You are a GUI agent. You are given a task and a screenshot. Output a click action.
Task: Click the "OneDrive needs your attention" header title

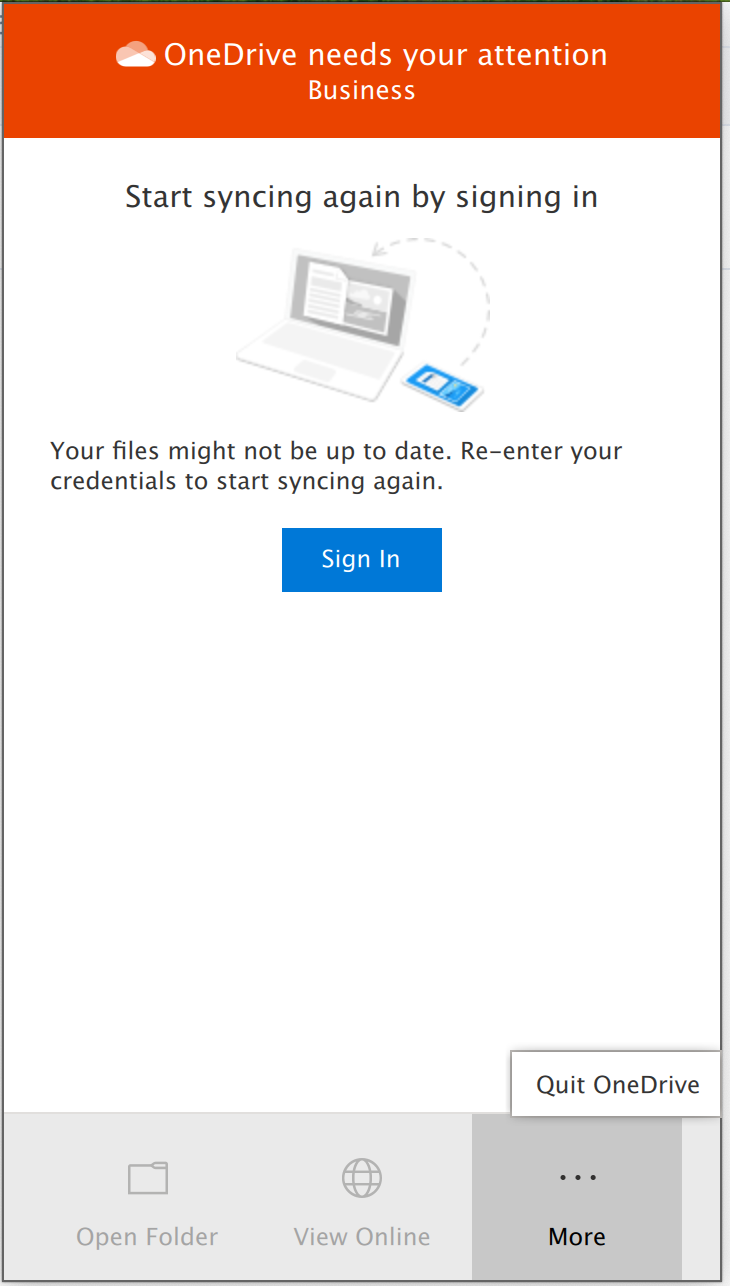click(385, 55)
